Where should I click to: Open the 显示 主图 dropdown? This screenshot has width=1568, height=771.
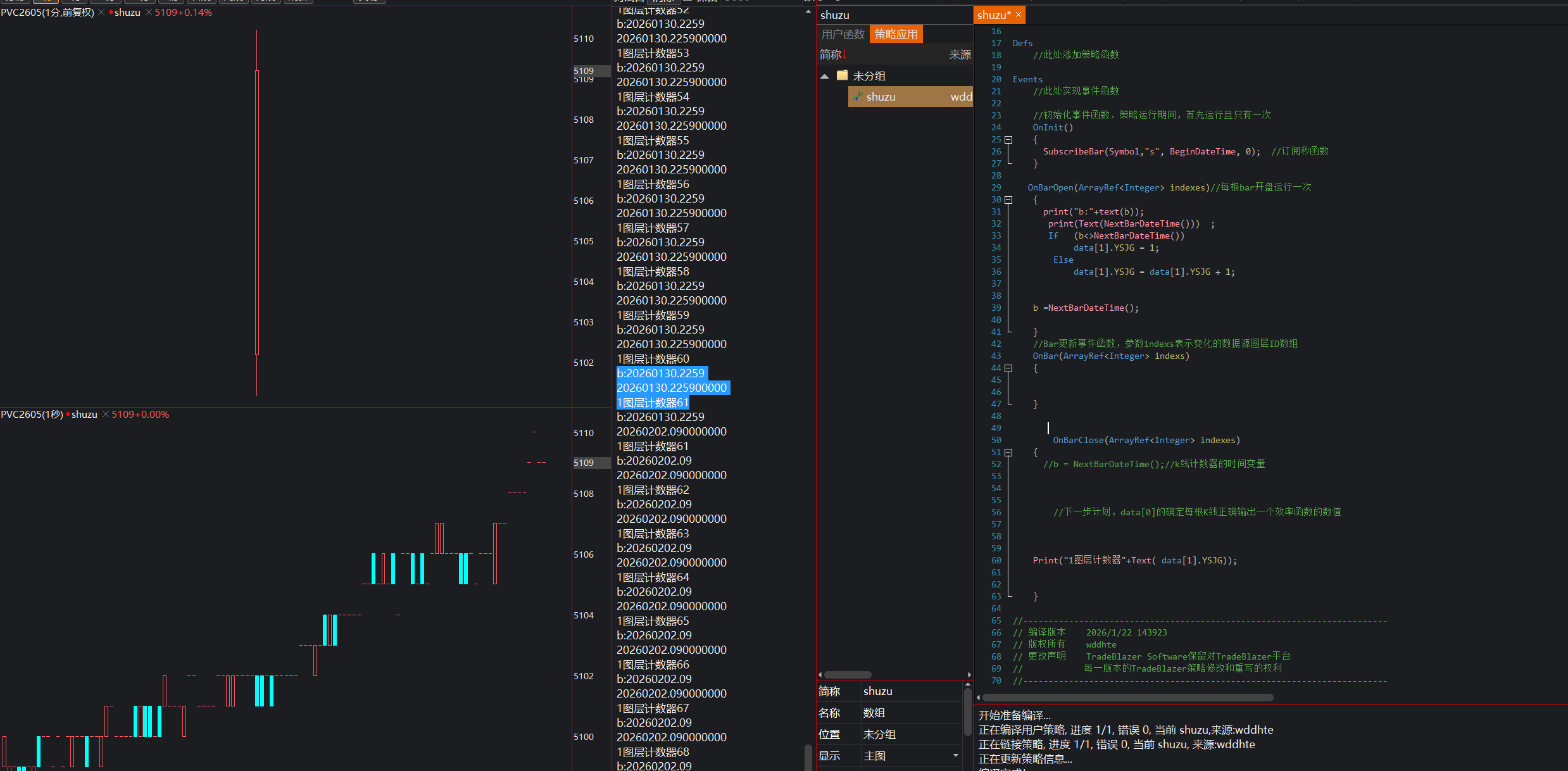click(x=955, y=756)
